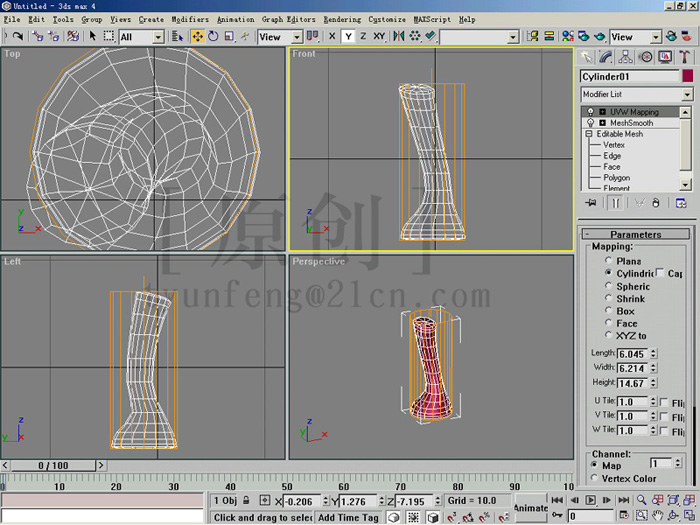Viewport: 700px width, 525px height.
Task: Click the Arc Rotate viewport icon
Action: [673, 516]
